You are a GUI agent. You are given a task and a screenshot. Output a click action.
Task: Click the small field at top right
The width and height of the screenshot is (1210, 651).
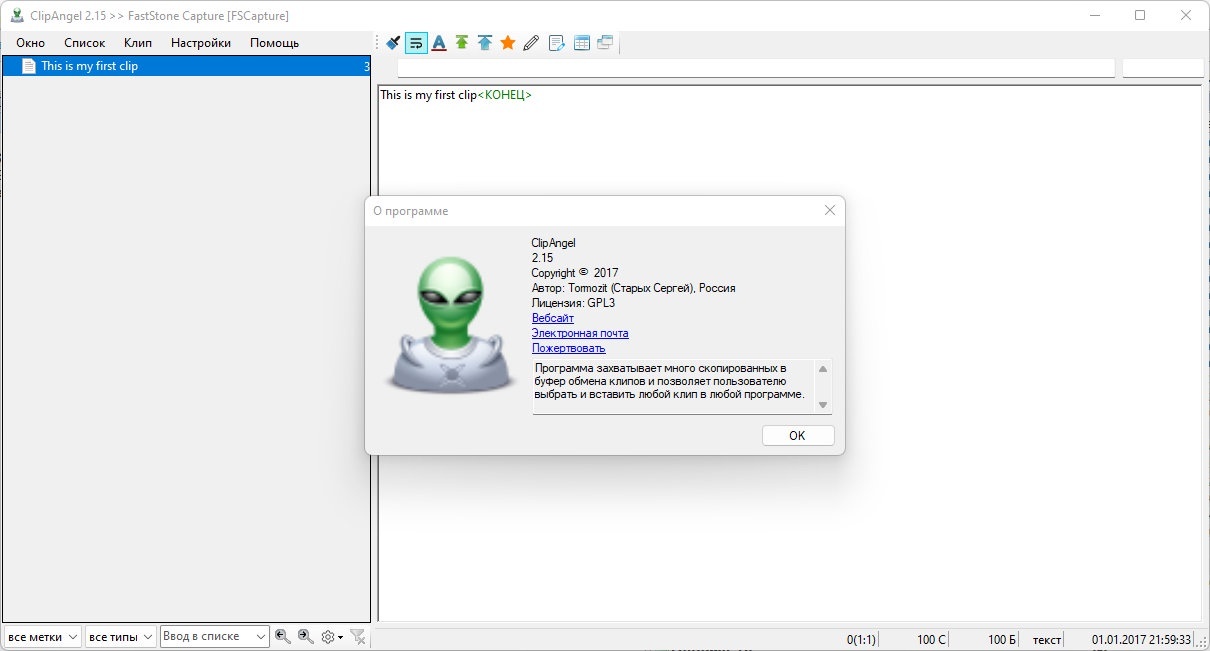[x=1162, y=68]
